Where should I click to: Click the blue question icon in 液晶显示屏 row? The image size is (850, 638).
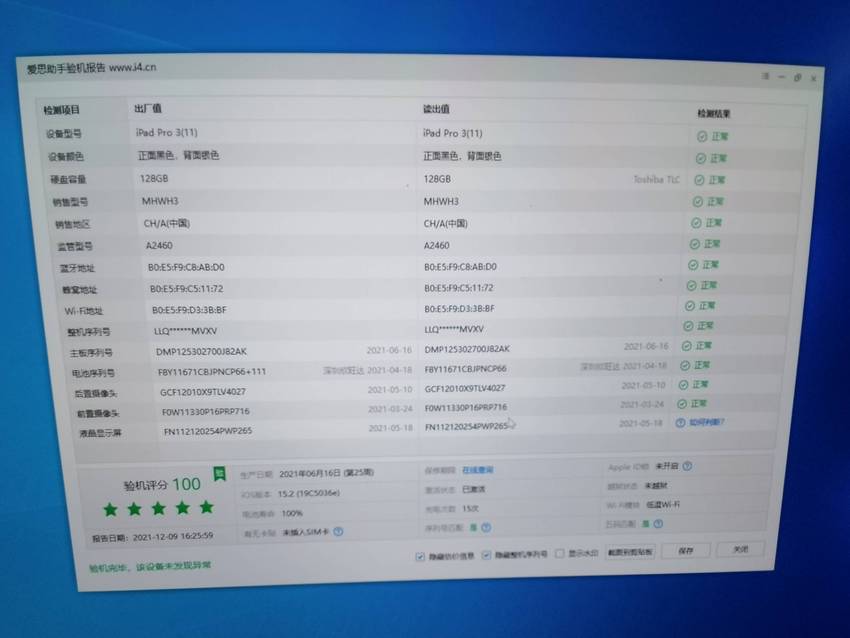pyautogui.click(x=680, y=423)
